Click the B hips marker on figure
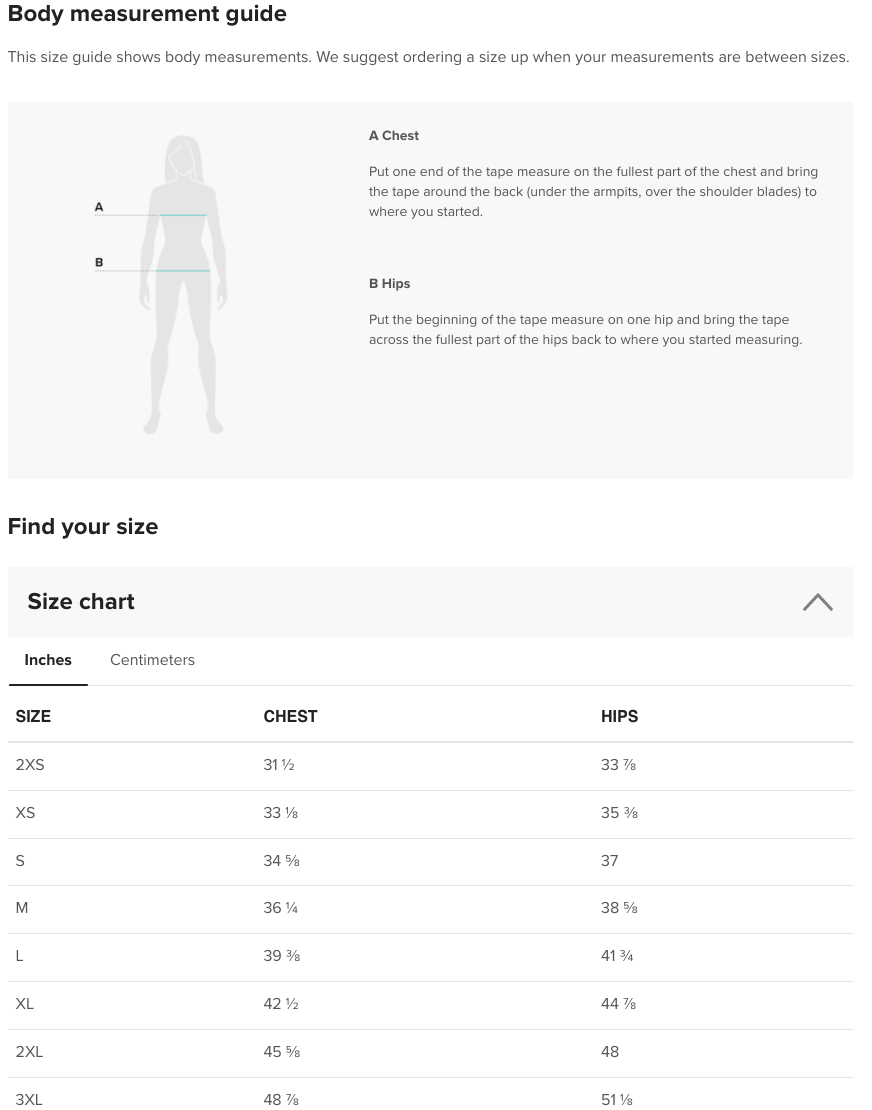The width and height of the screenshot is (872, 1110). [99, 263]
